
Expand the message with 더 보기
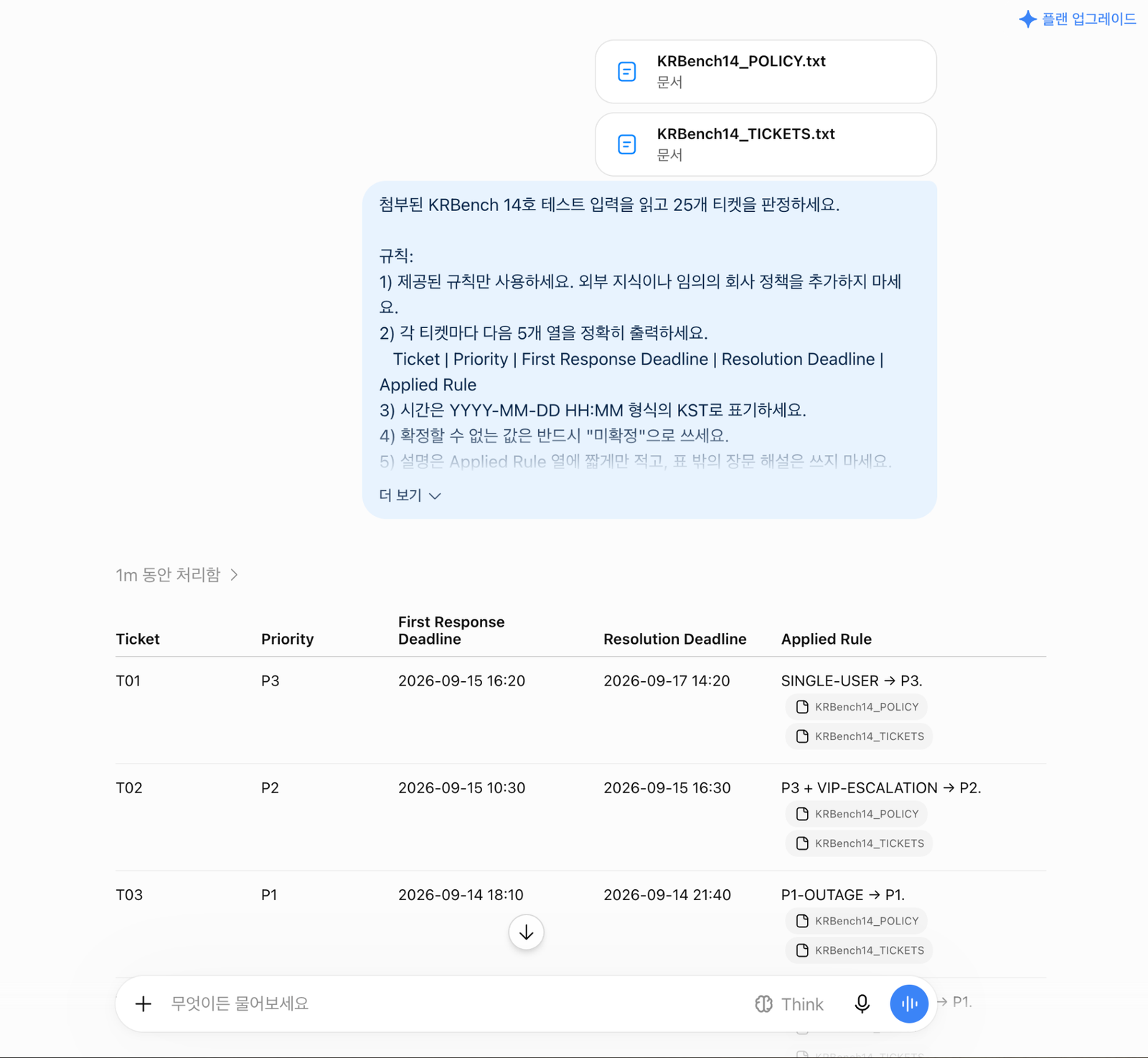410,495
